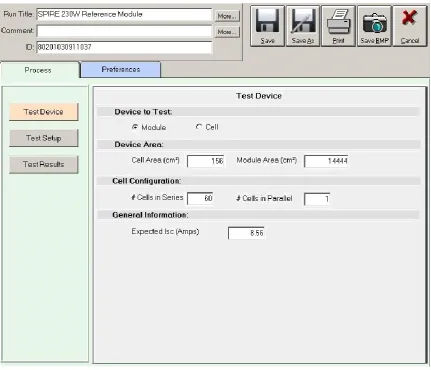Focus the Run Title input field
Image resolution: width=431 pixels, height=370 pixels.
pyautogui.click(x=124, y=15)
